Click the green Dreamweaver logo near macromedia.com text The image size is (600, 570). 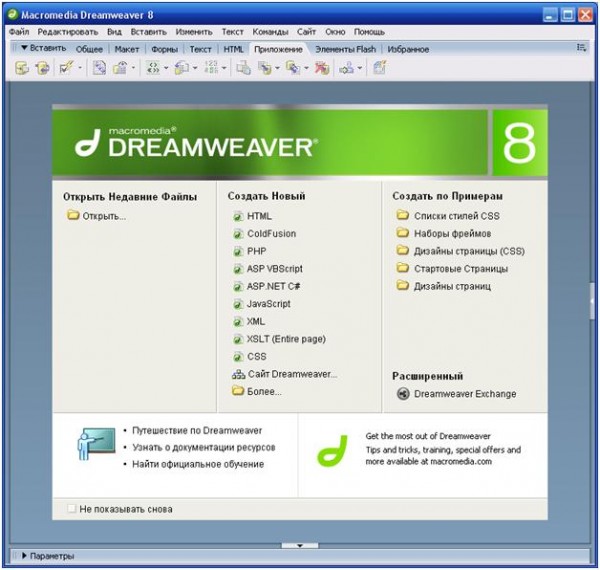point(333,451)
